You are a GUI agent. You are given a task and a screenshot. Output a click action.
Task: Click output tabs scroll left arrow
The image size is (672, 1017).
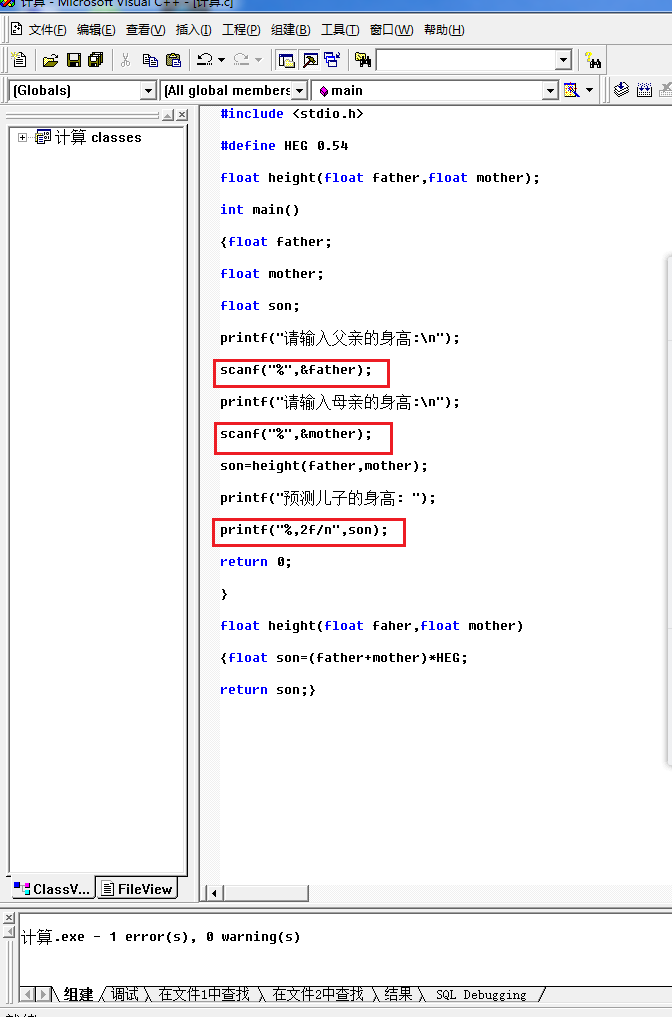click(27, 994)
